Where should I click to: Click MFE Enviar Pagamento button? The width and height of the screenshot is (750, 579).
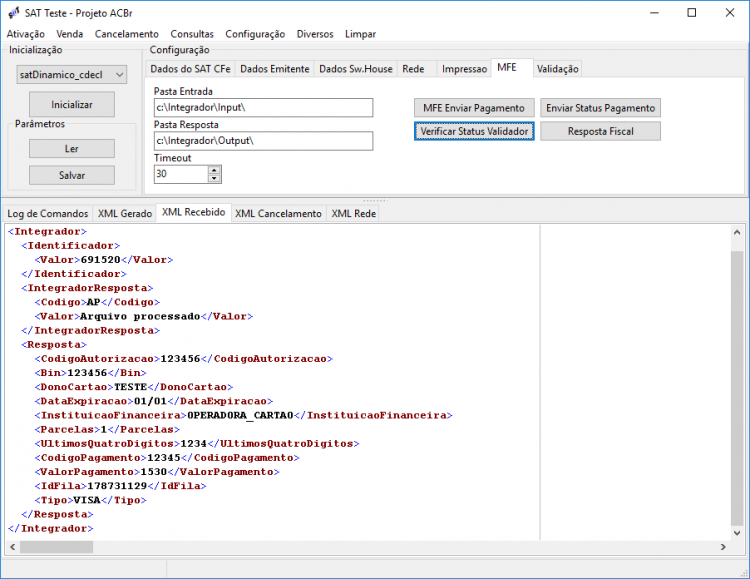click(x=474, y=108)
